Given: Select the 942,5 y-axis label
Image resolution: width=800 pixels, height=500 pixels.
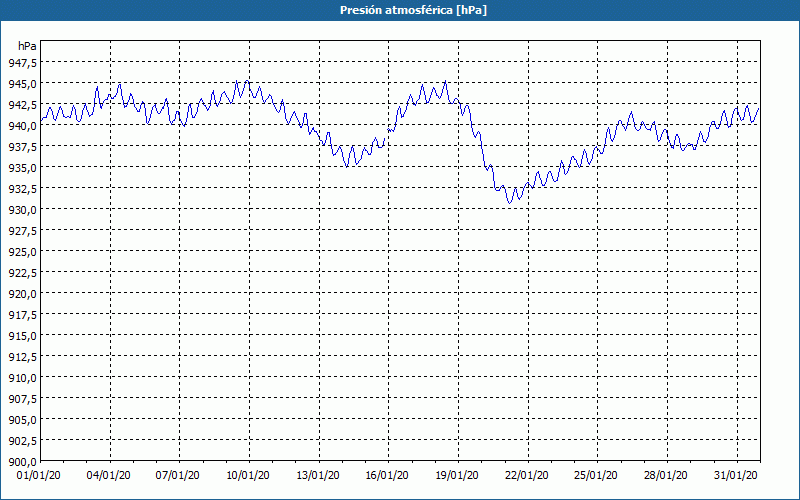Looking at the screenshot, I should [22, 105].
